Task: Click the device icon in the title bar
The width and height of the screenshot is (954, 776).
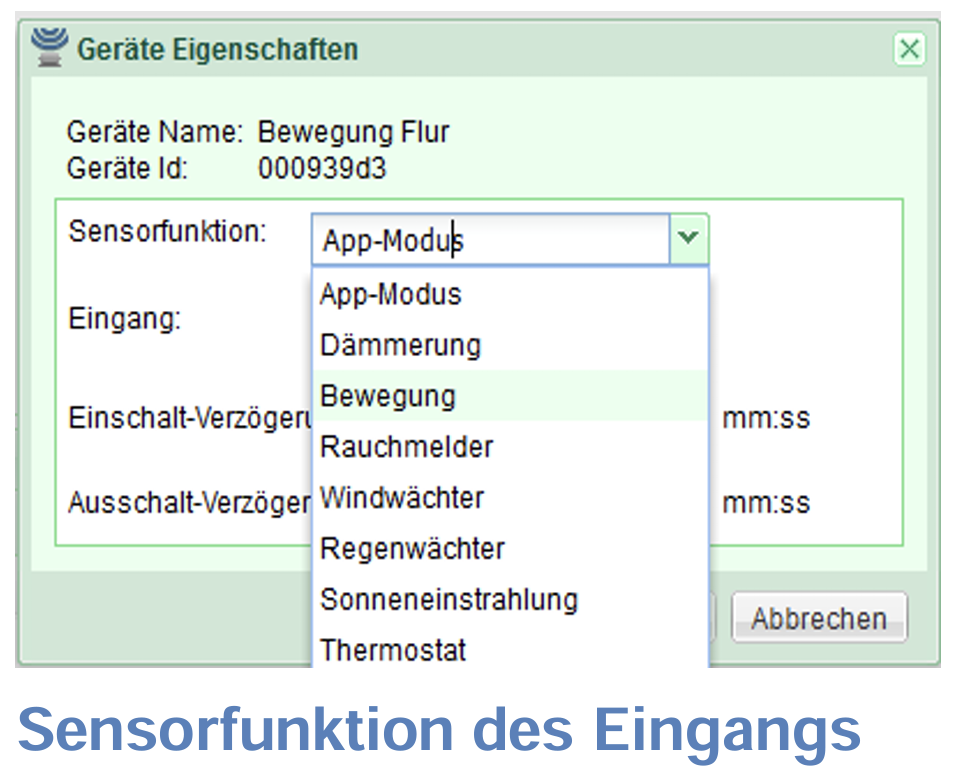Action: (x=49, y=47)
